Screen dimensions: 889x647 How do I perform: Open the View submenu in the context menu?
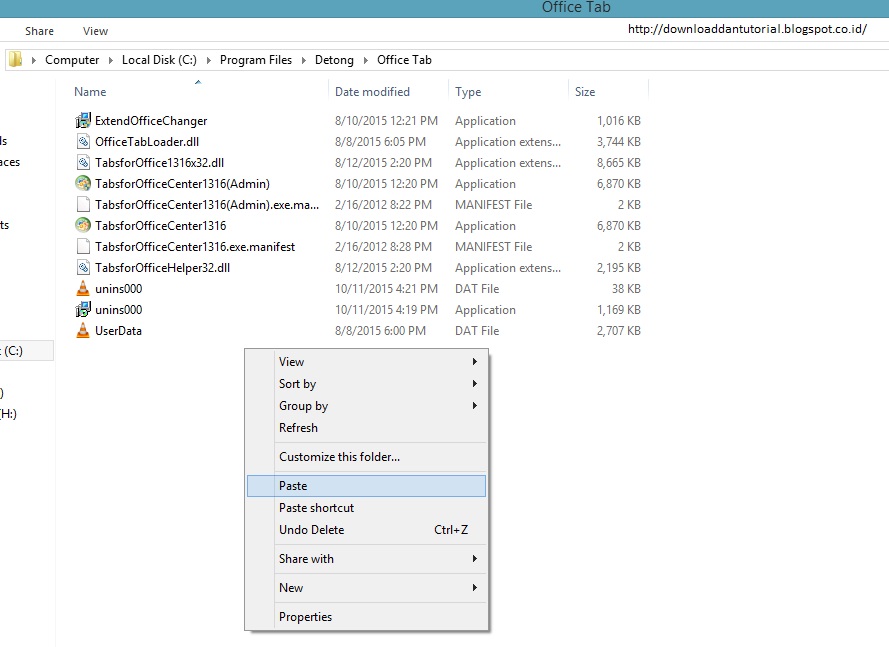click(367, 362)
